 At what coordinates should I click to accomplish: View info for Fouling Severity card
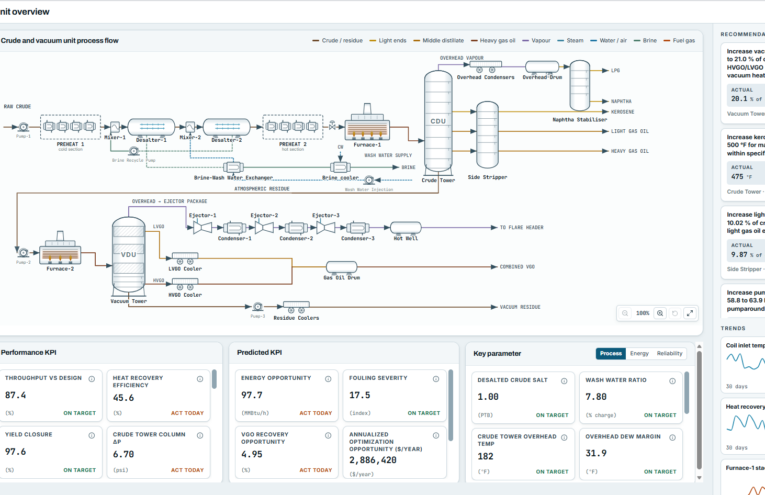(436, 379)
